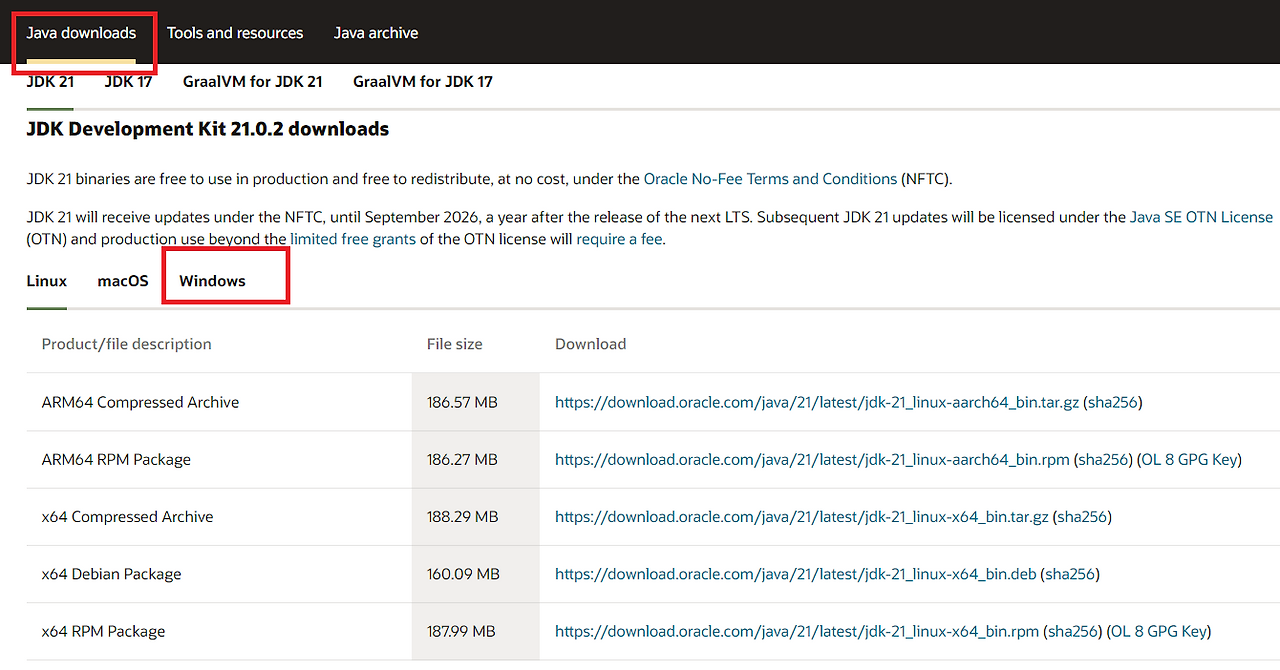This screenshot has width=1280, height=670.
Task: Switch to GraalVM for JDK 17
Action: 423,81
